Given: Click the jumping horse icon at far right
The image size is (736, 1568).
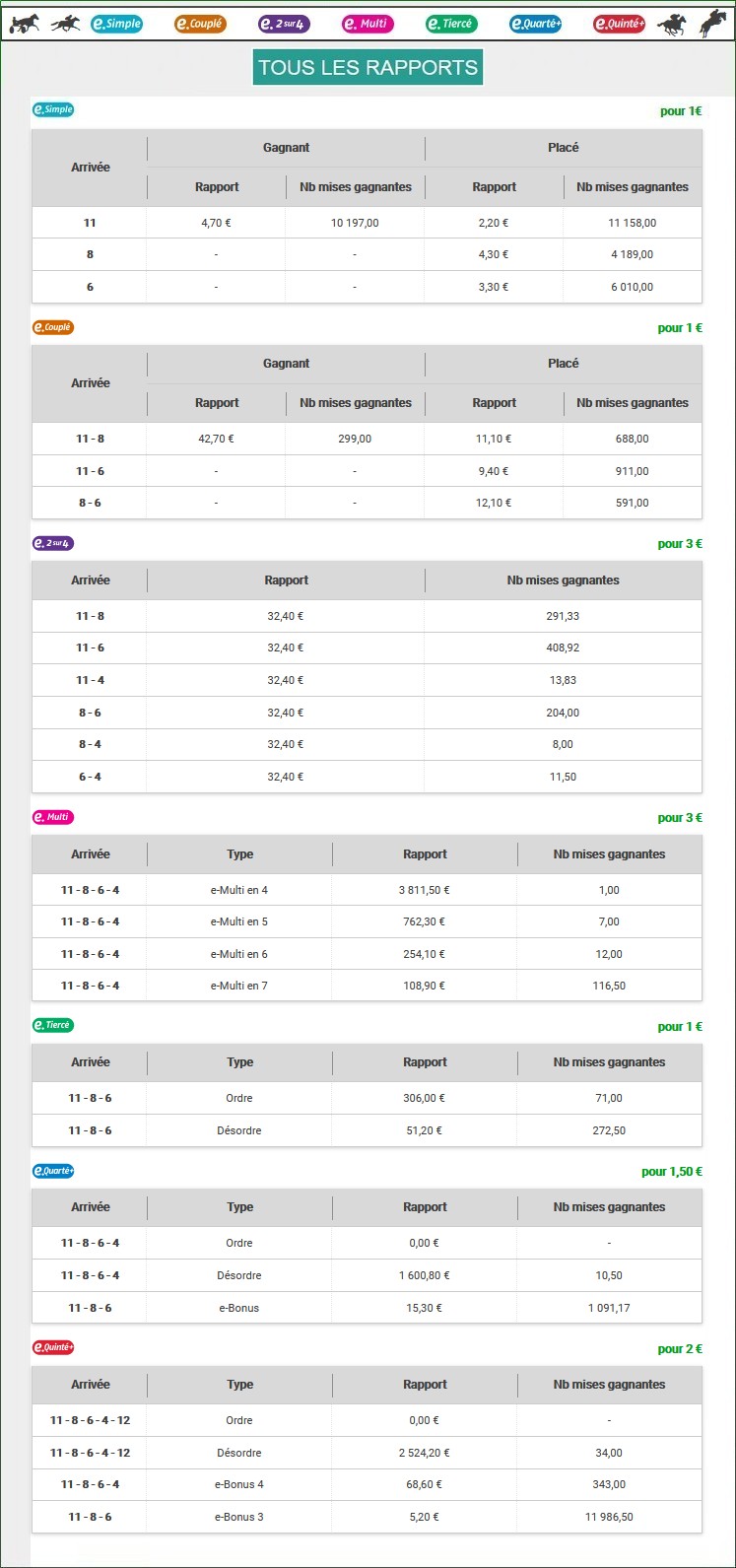Looking at the screenshot, I should pyautogui.click(x=714, y=23).
